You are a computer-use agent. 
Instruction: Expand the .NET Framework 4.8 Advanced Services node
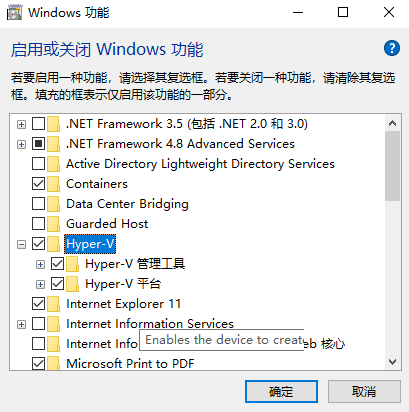(x=21, y=144)
